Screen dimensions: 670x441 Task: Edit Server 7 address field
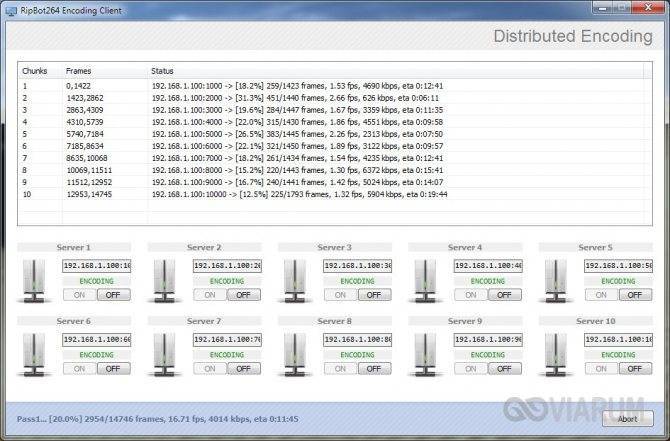coord(227,340)
